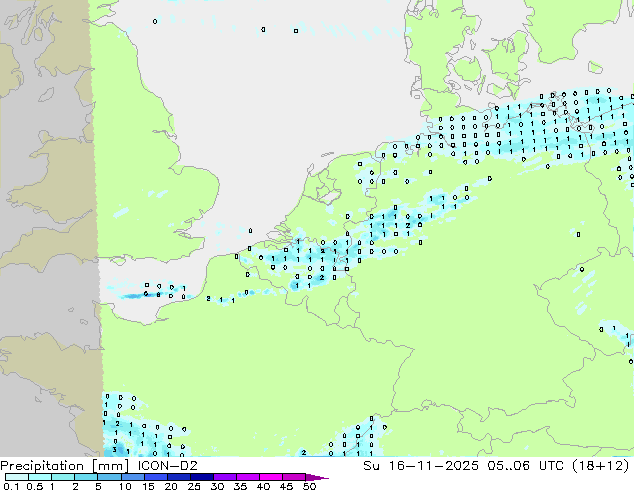Pick the purple swatch between 30 and 35

pyautogui.click(x=225, y=477)
